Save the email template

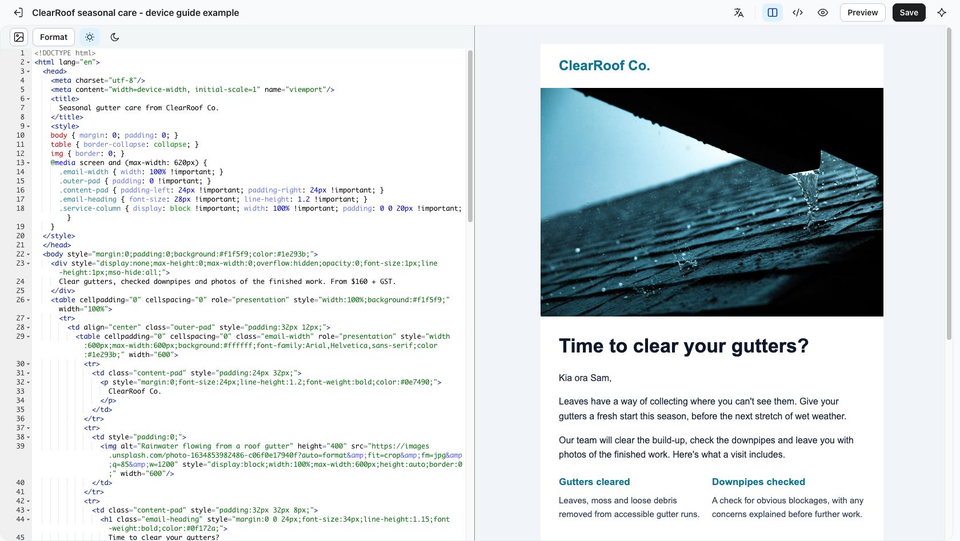click(909, 12)
